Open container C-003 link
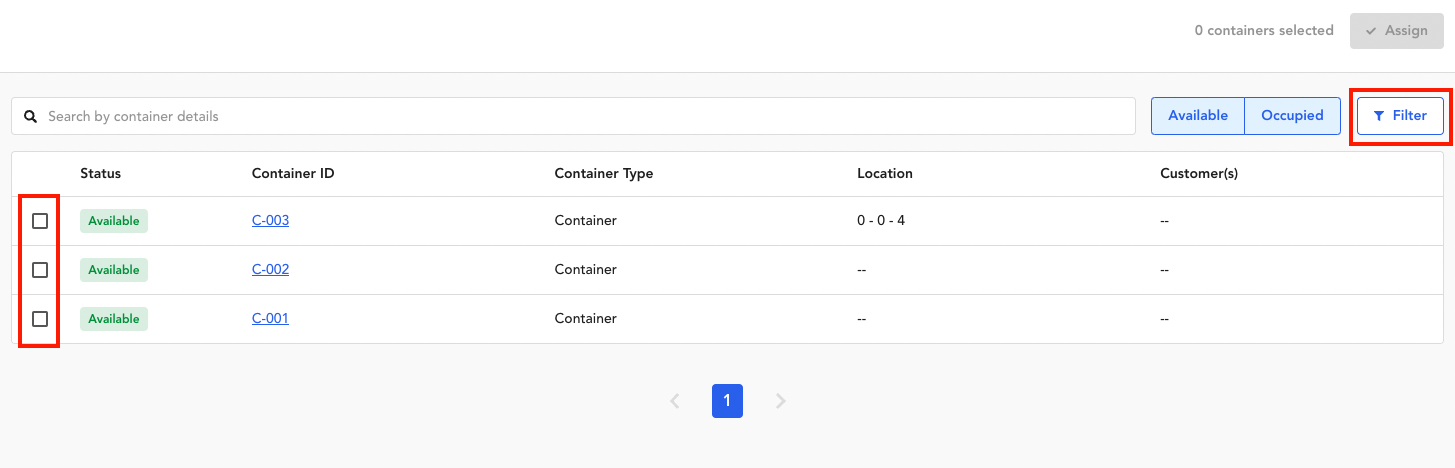 [270, 220]
